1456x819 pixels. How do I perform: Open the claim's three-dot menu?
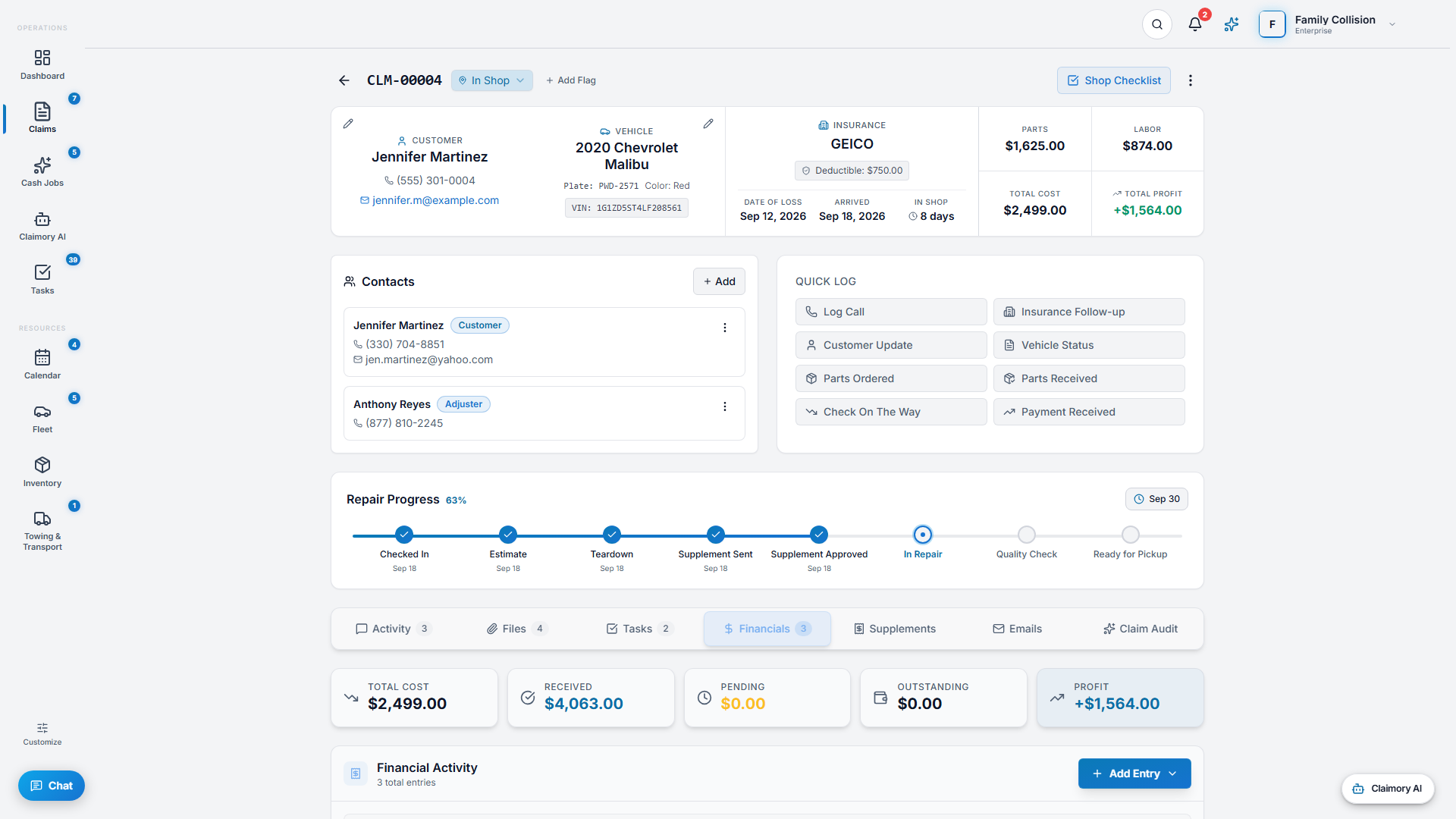click(1191, 80)
